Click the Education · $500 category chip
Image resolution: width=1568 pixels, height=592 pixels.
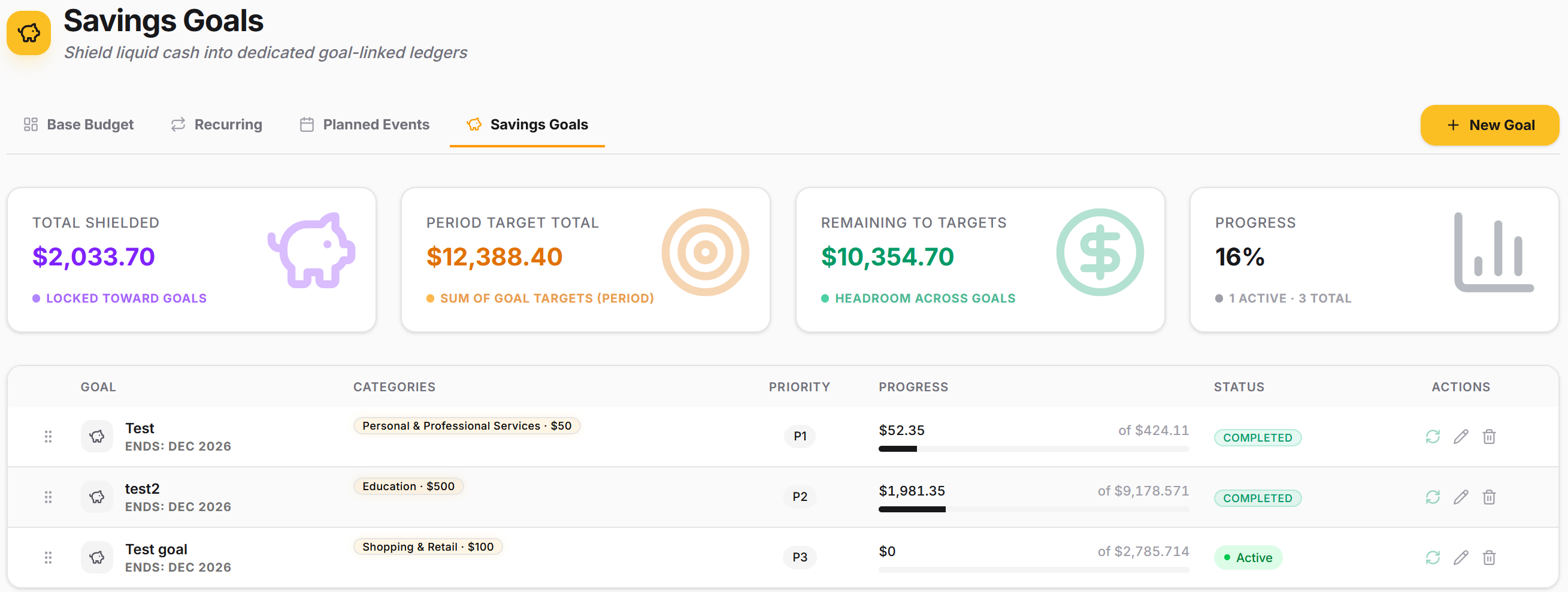click(408, 486)
